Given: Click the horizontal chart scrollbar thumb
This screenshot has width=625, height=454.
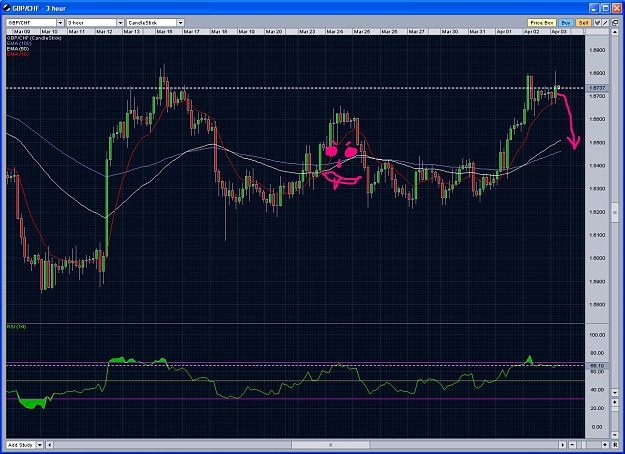Looking at the screenshot, I should pos(330,445).
